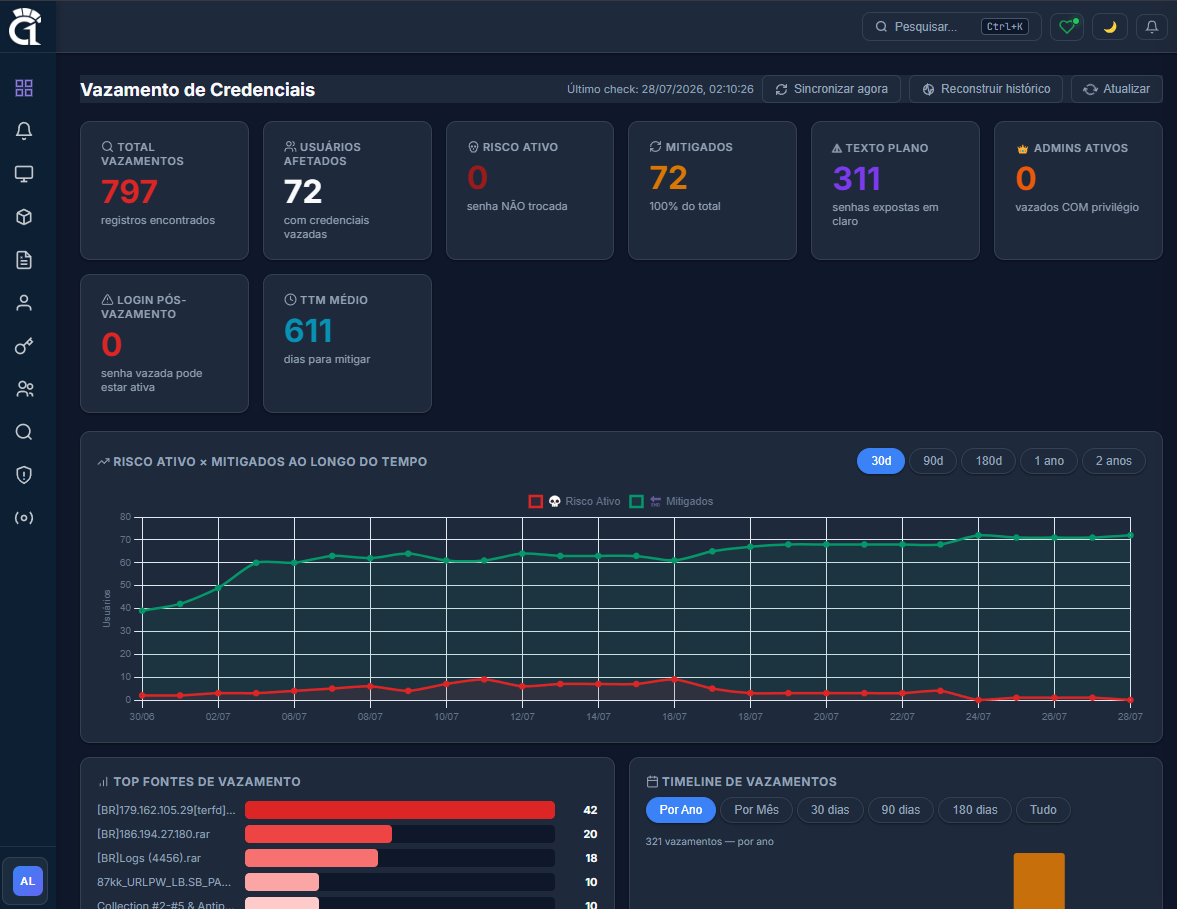Image resolution: width=1177 pixels, height=909 pixels.
Task: Open the shield alert icon in sidebar
Action: [24, 474]
